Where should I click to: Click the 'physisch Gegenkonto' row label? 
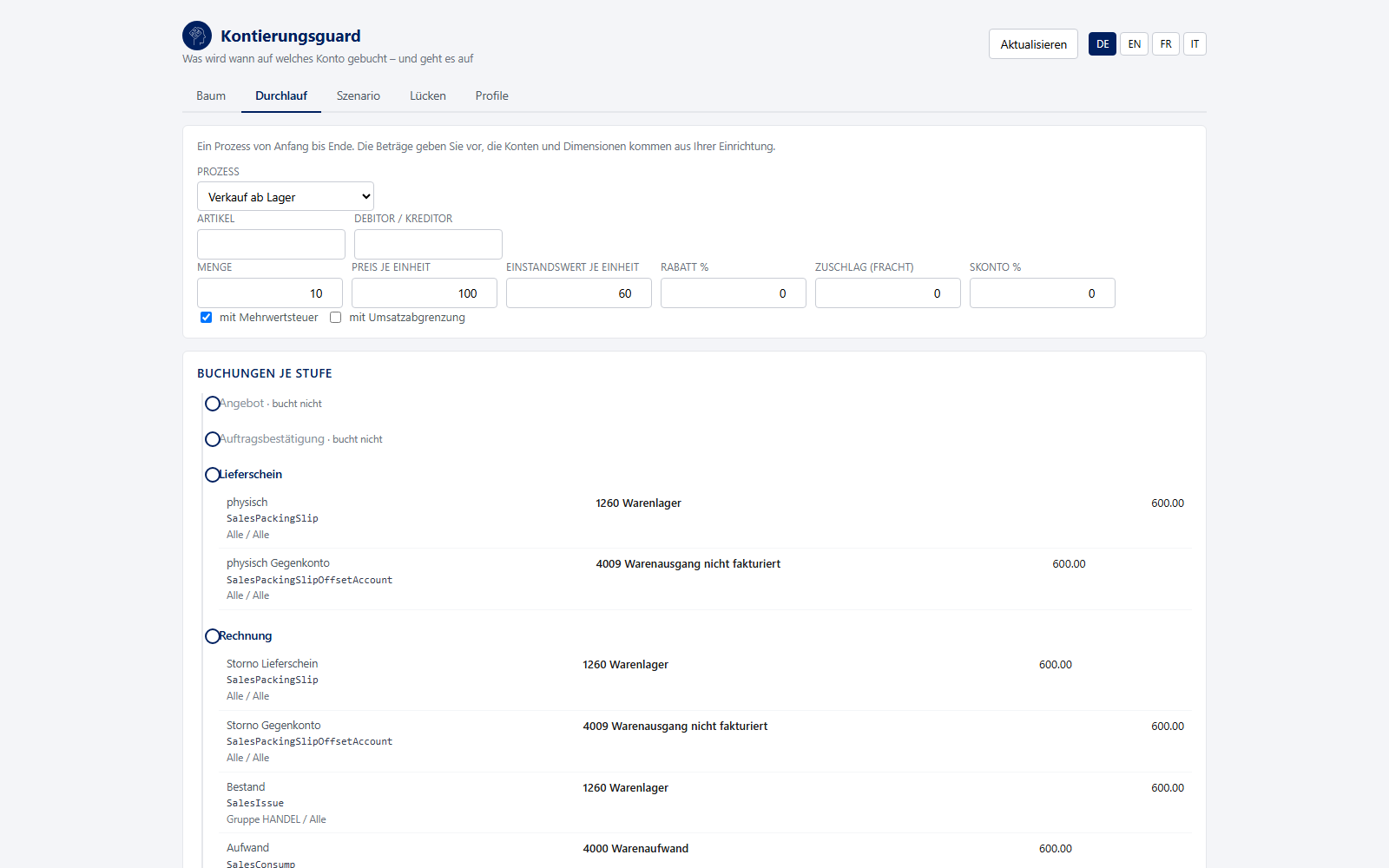pyautogui.click(x=278, y=563)
